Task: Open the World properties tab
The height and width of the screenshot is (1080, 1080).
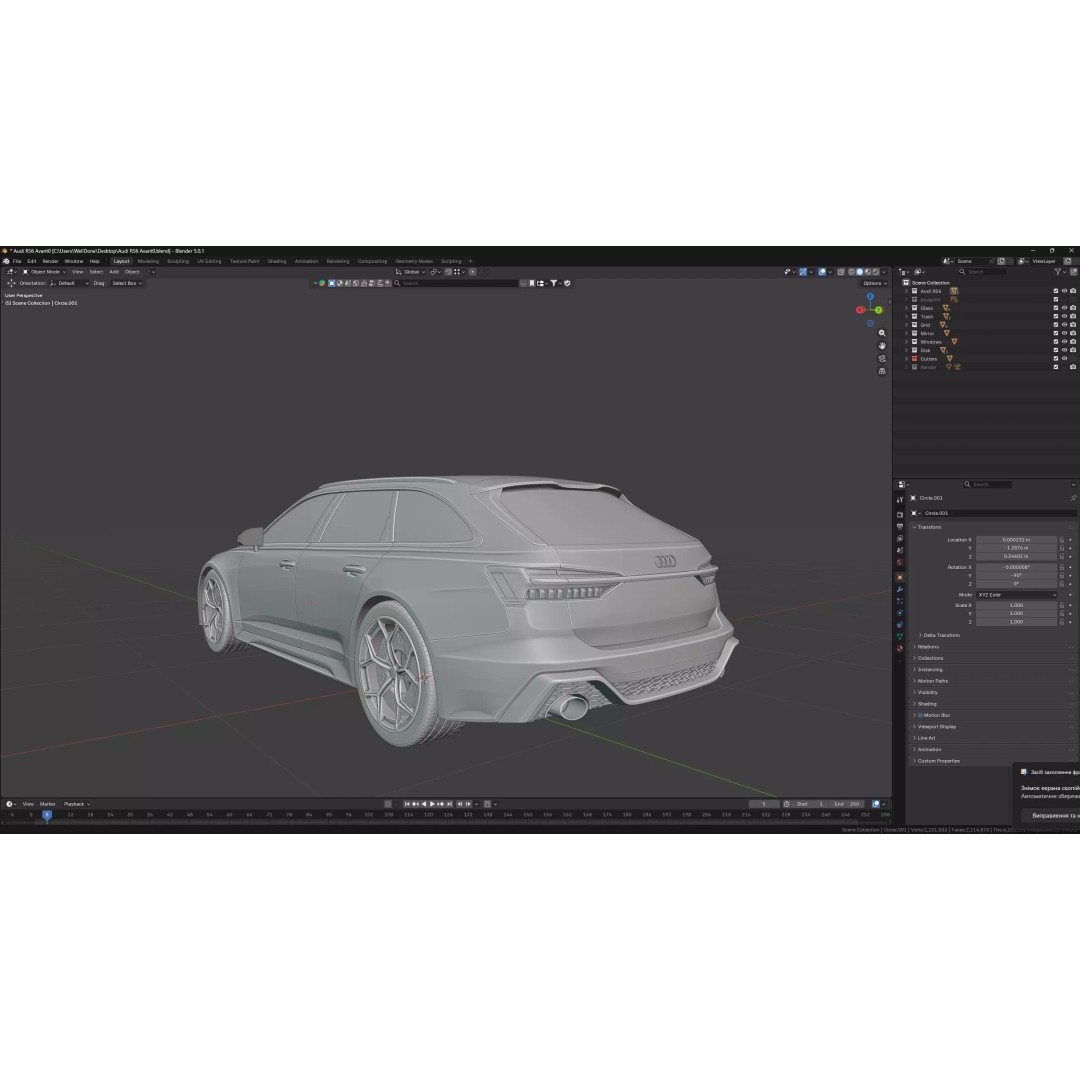Action: pyautogui.click(x=900, y=562)
